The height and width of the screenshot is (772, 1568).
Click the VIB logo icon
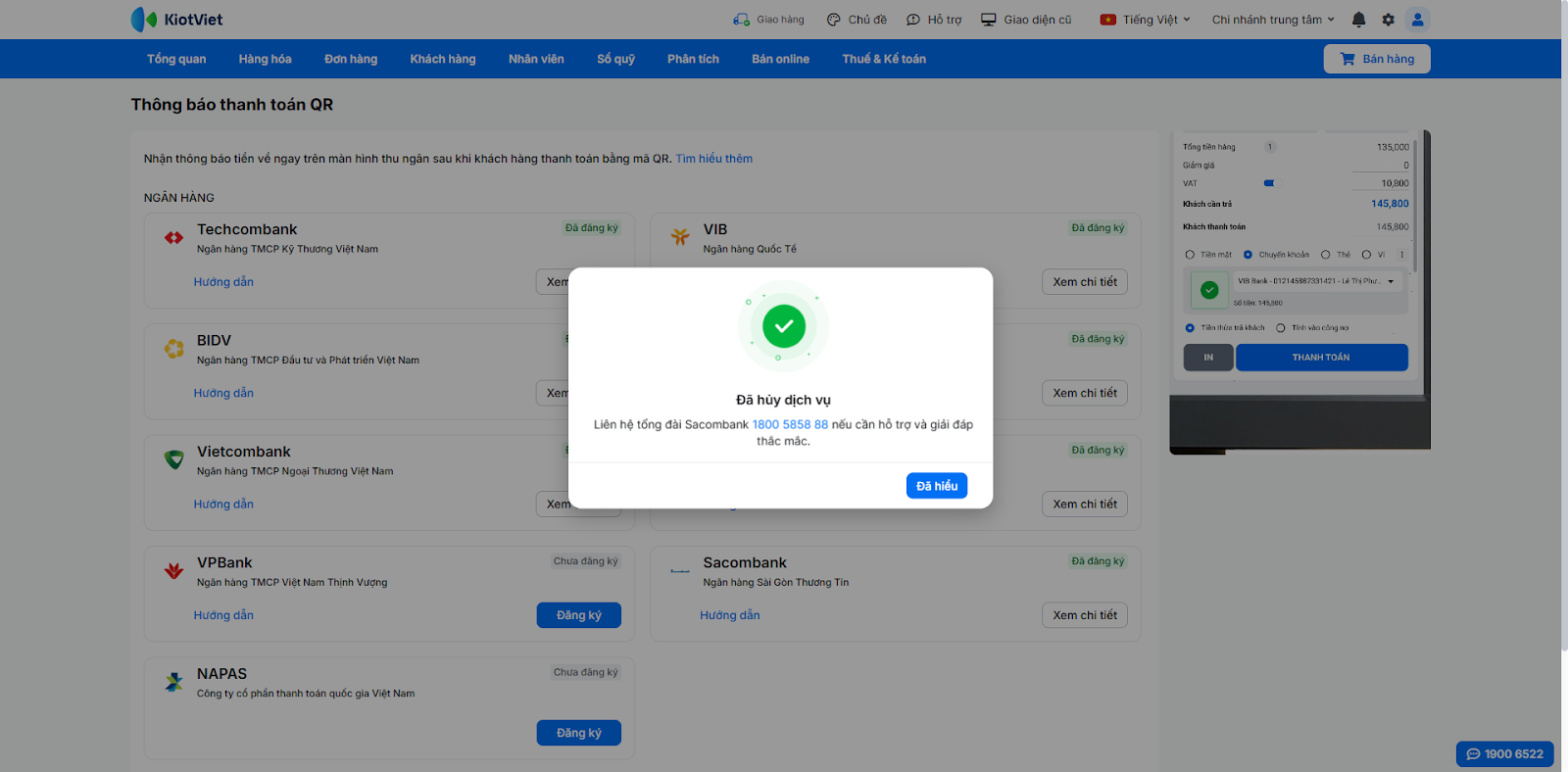pos(680,238)
